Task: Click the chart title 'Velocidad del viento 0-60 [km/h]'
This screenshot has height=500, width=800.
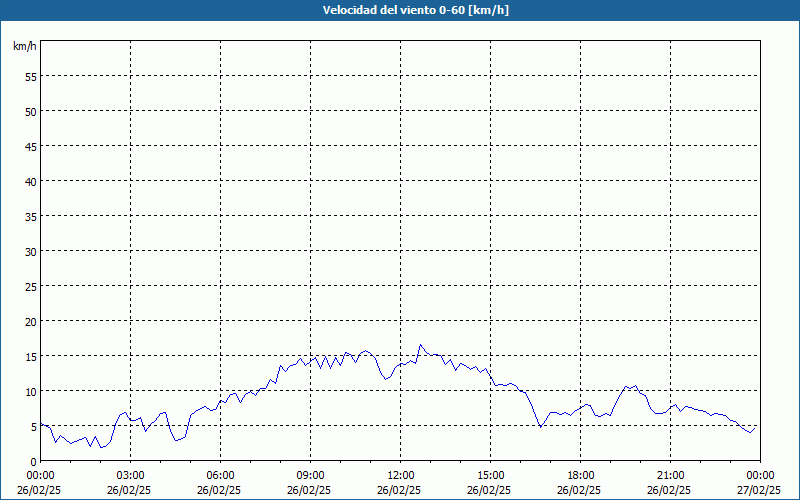Action: click(415, 10)
